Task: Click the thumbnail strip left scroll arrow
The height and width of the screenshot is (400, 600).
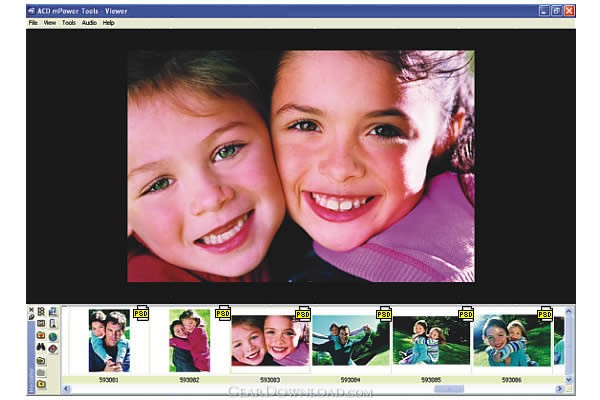Action: (66, 389)
